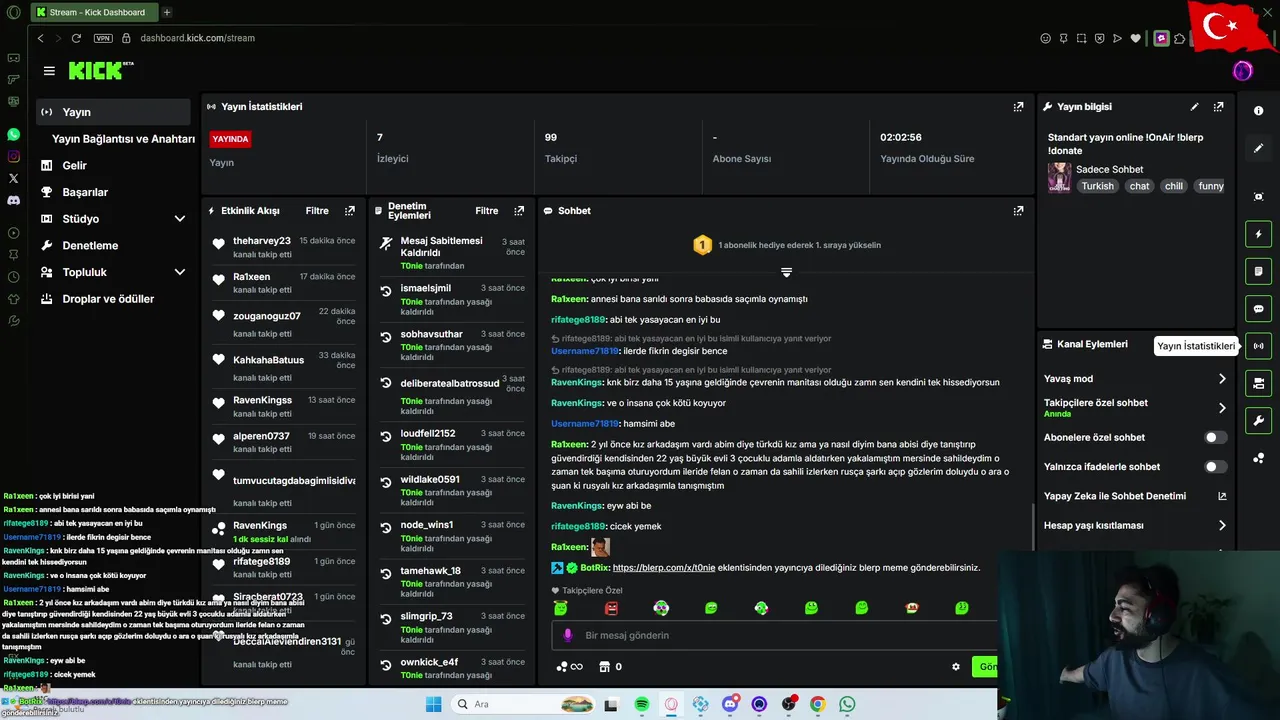Open the user profile avatar
1280x720 pixels.
point(1243,71)
